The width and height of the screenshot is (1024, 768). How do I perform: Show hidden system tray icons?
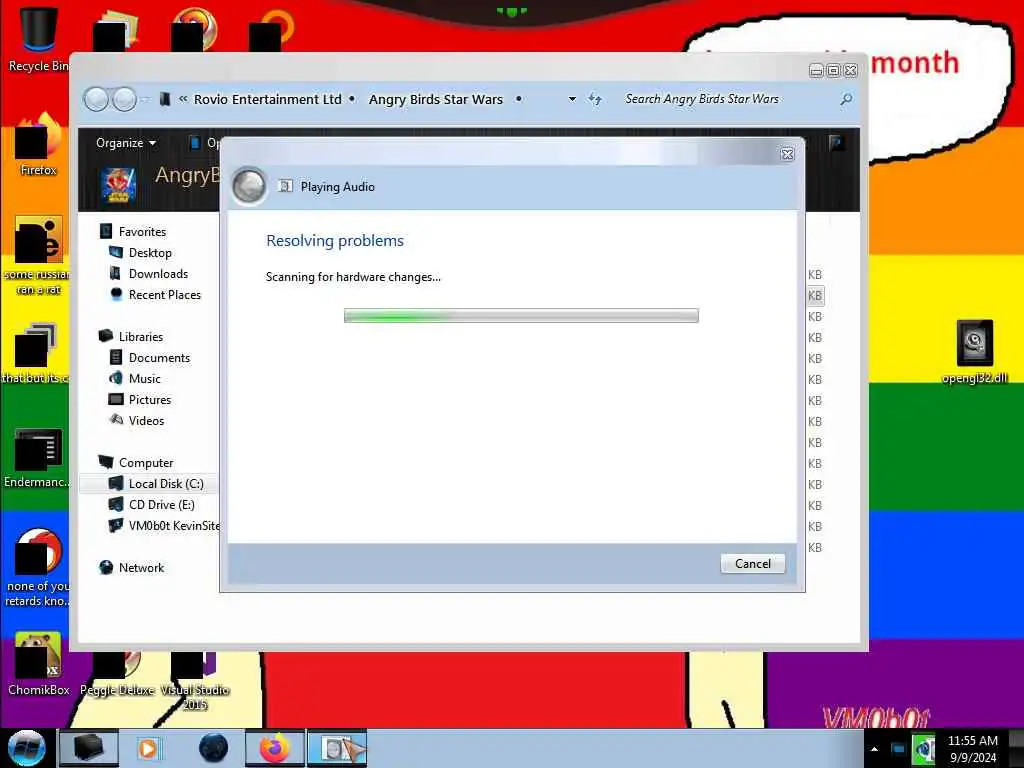[x=874, y=749]
